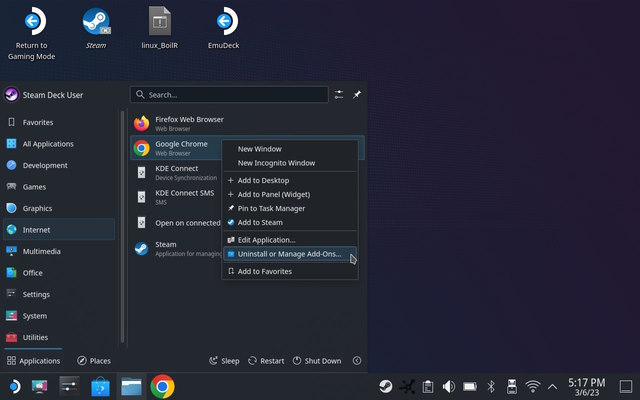Viewport: 640px width, 400px height.
Task: Launch KDE Connect SMS entry
Action: point(176,197)
